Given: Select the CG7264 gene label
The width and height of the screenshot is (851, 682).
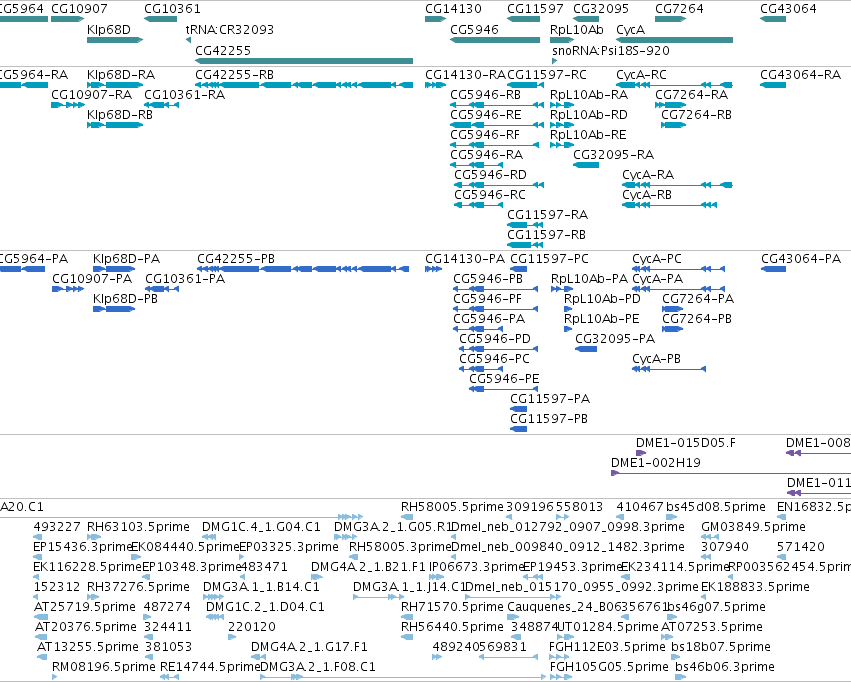Looking at the screenshot, I should pyautogui.click(x=679, y=9).
